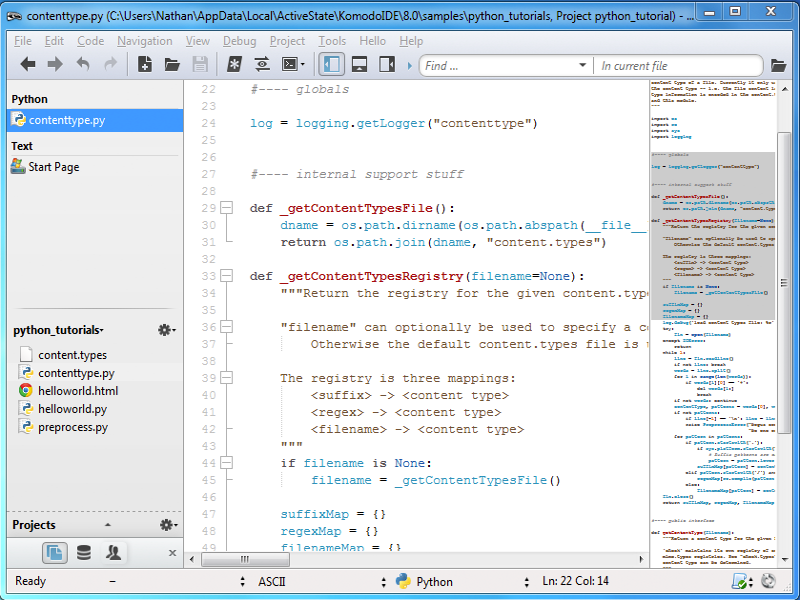The height and width of the screenshot is (600, 800).
Task: Toggle right pane visibility
Action: click(385, 65)
